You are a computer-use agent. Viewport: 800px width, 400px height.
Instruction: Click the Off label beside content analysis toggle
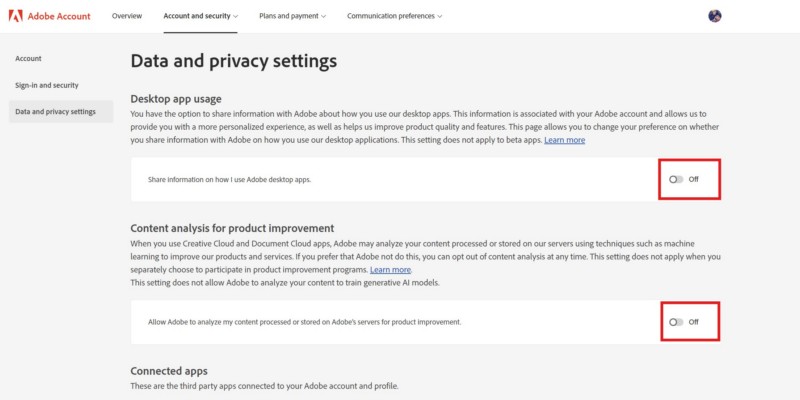click(694, 322)
